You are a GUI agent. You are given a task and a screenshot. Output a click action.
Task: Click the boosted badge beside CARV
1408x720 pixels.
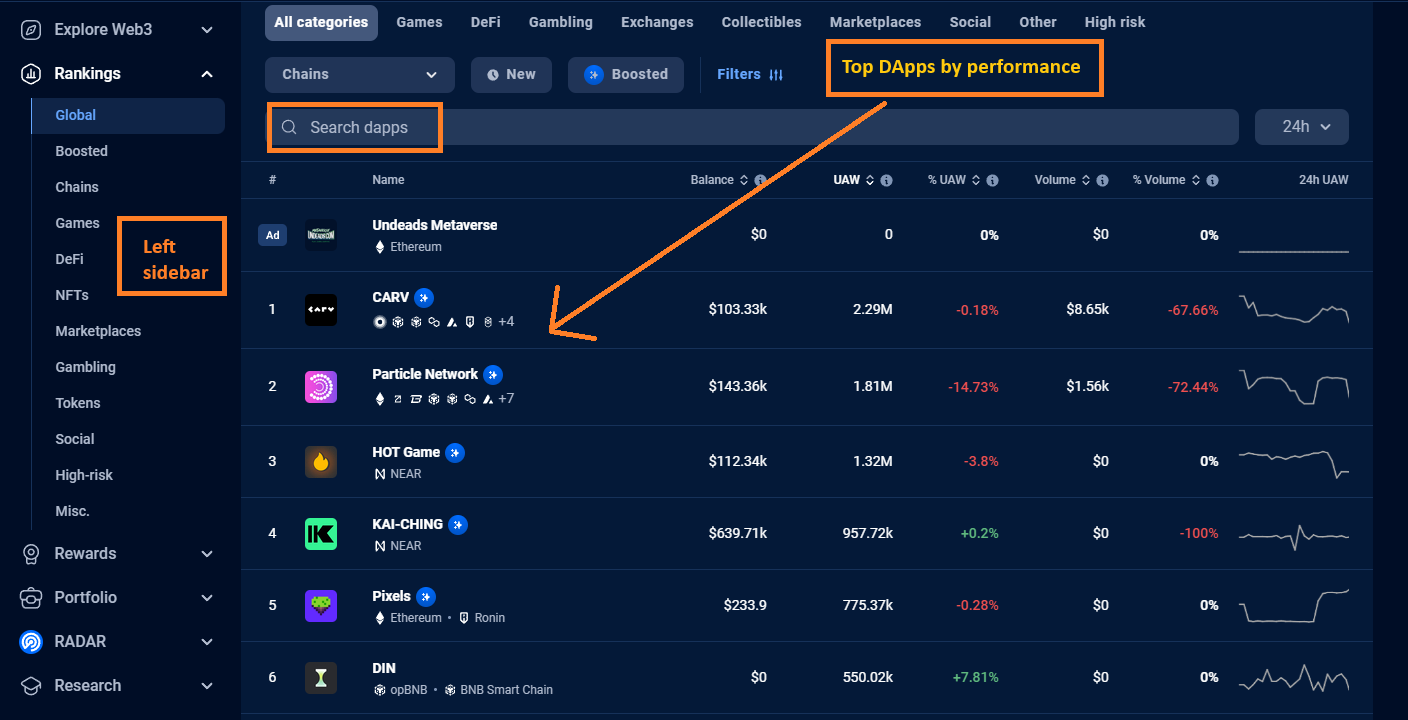pos(424,298)
